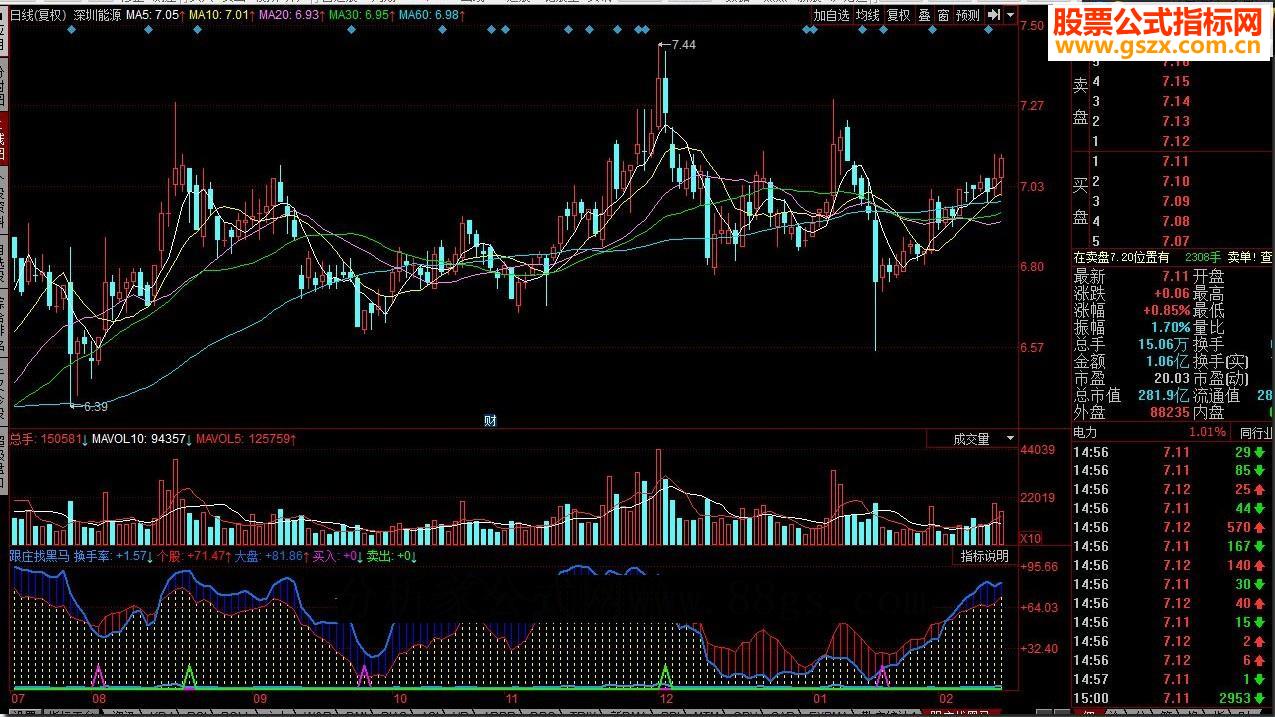This screenshot has height=717, width=1275.
Task: Toggle 均线 moving average lines
Action: point(868,15)
